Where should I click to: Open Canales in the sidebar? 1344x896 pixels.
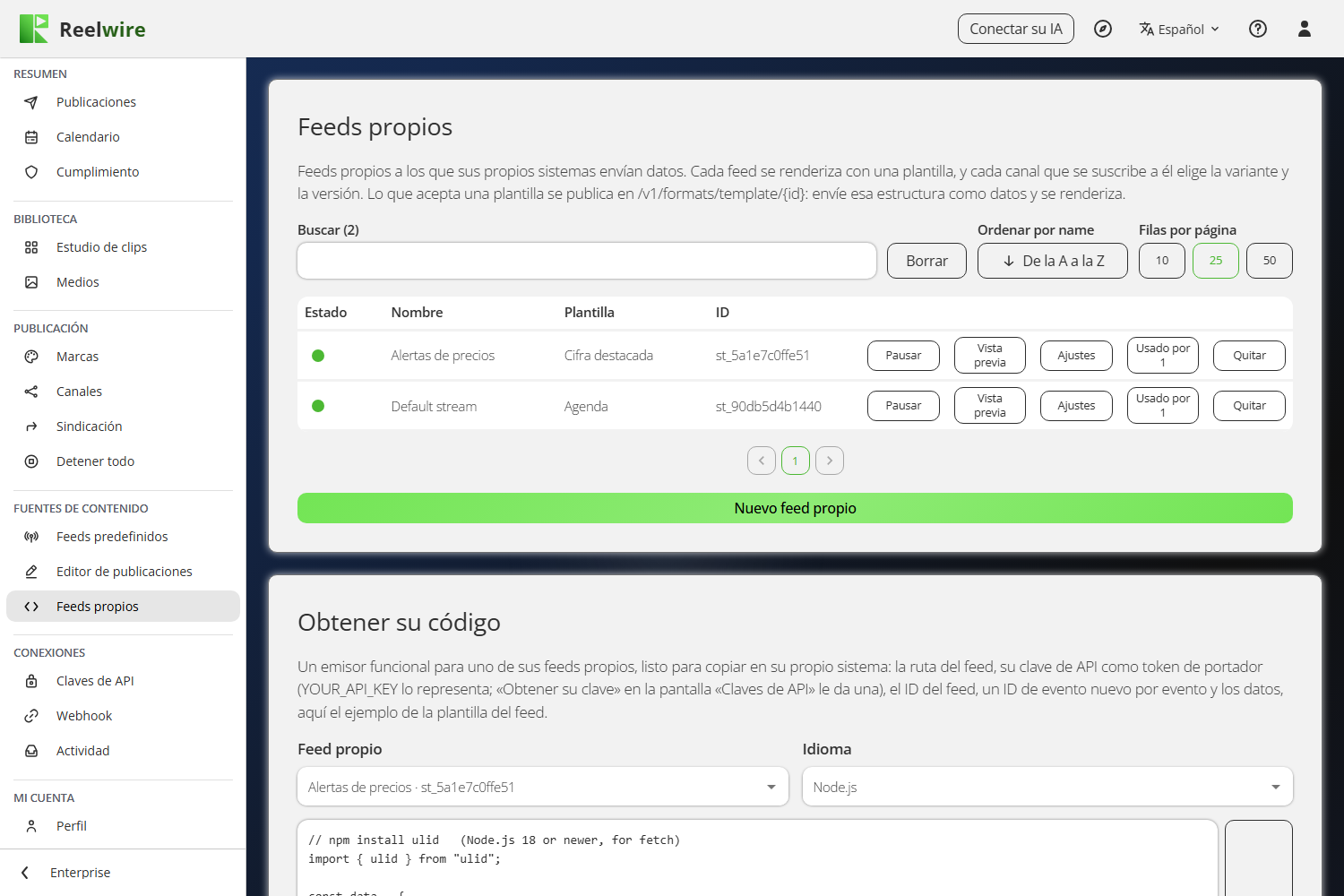click(123, 392)
